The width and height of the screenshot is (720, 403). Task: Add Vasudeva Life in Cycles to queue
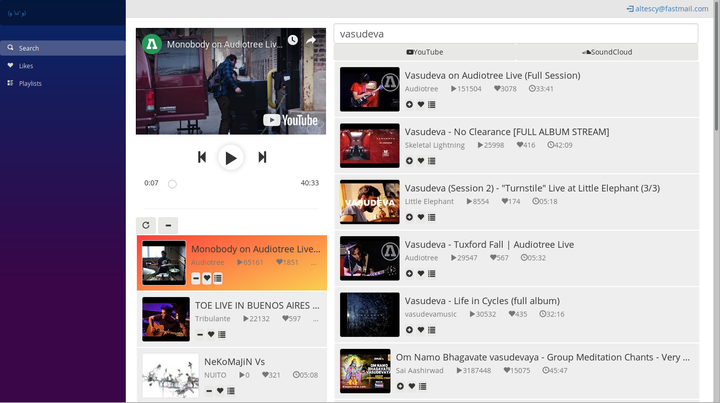tap(409, 330)
